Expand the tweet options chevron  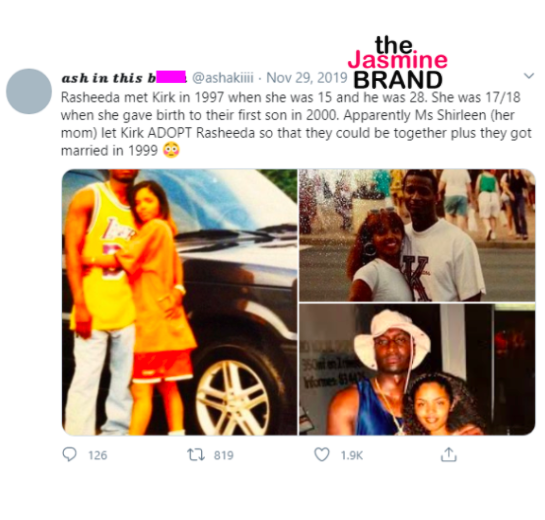[x=529, y=75]
